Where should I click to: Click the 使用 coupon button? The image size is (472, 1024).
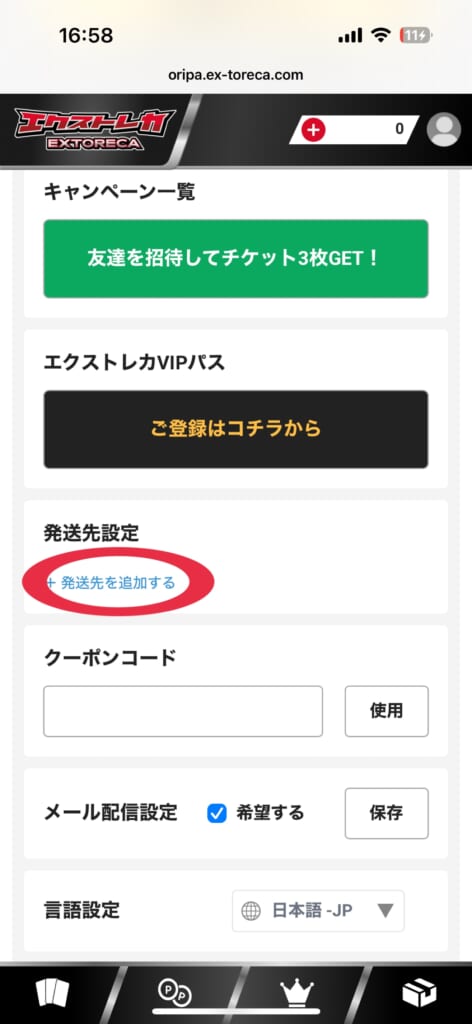point(386,711)
